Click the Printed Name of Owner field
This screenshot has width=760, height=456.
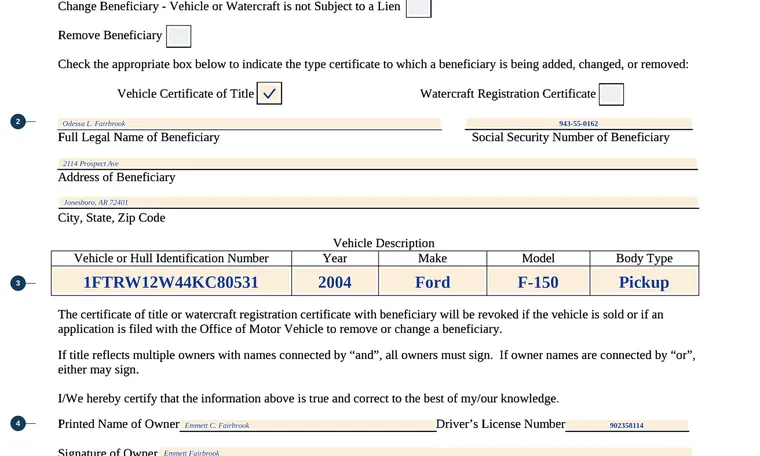coord(308,425)
